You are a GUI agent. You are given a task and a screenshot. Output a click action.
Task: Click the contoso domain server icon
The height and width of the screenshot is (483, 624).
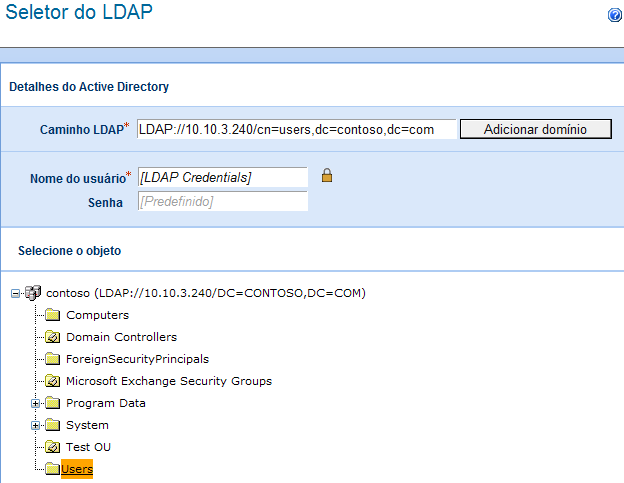[x=34, y=293]
